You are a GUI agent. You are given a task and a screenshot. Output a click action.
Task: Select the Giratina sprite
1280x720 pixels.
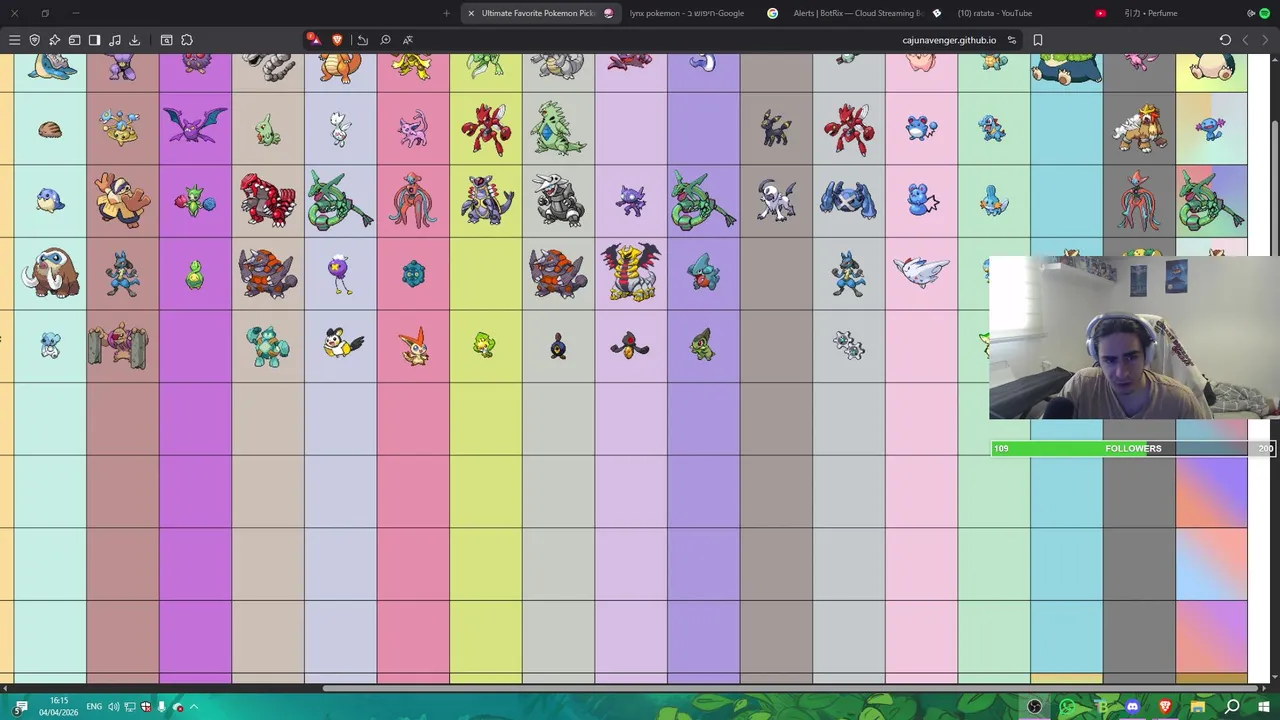[x=630, y=271]
